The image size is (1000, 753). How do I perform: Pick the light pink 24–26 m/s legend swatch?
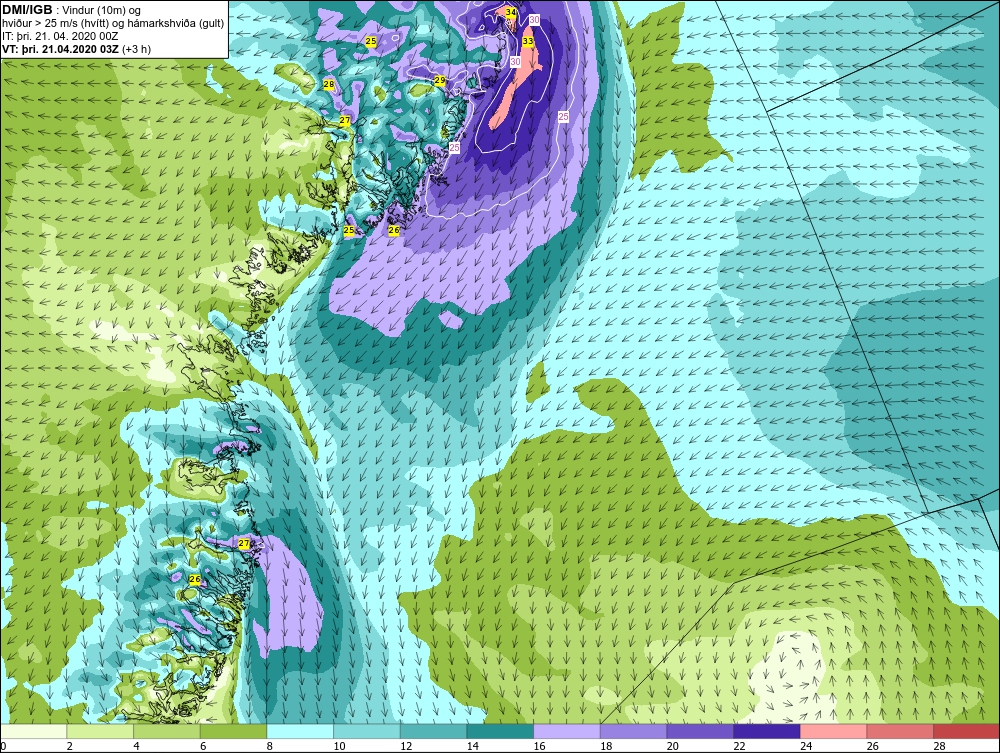(833, 731)
